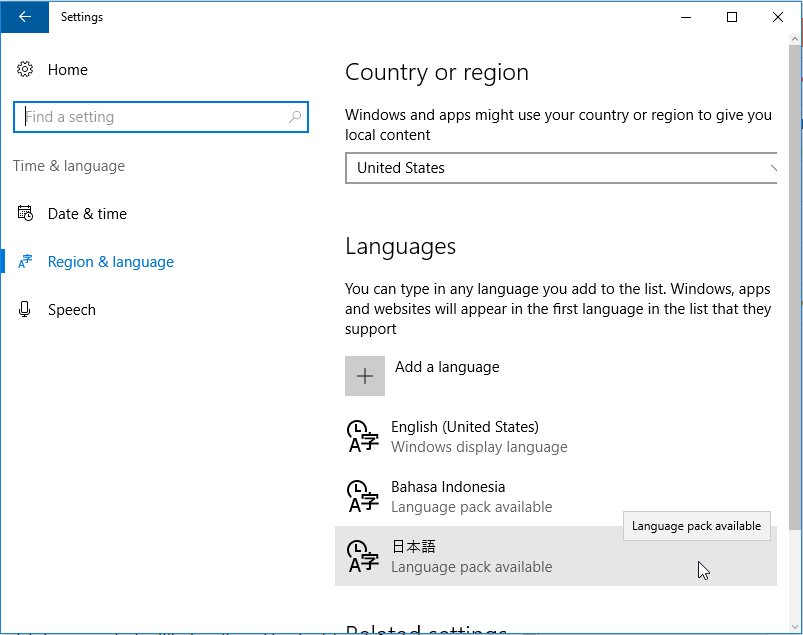Click Language pack available under Bahasa Indonesia

472,507
